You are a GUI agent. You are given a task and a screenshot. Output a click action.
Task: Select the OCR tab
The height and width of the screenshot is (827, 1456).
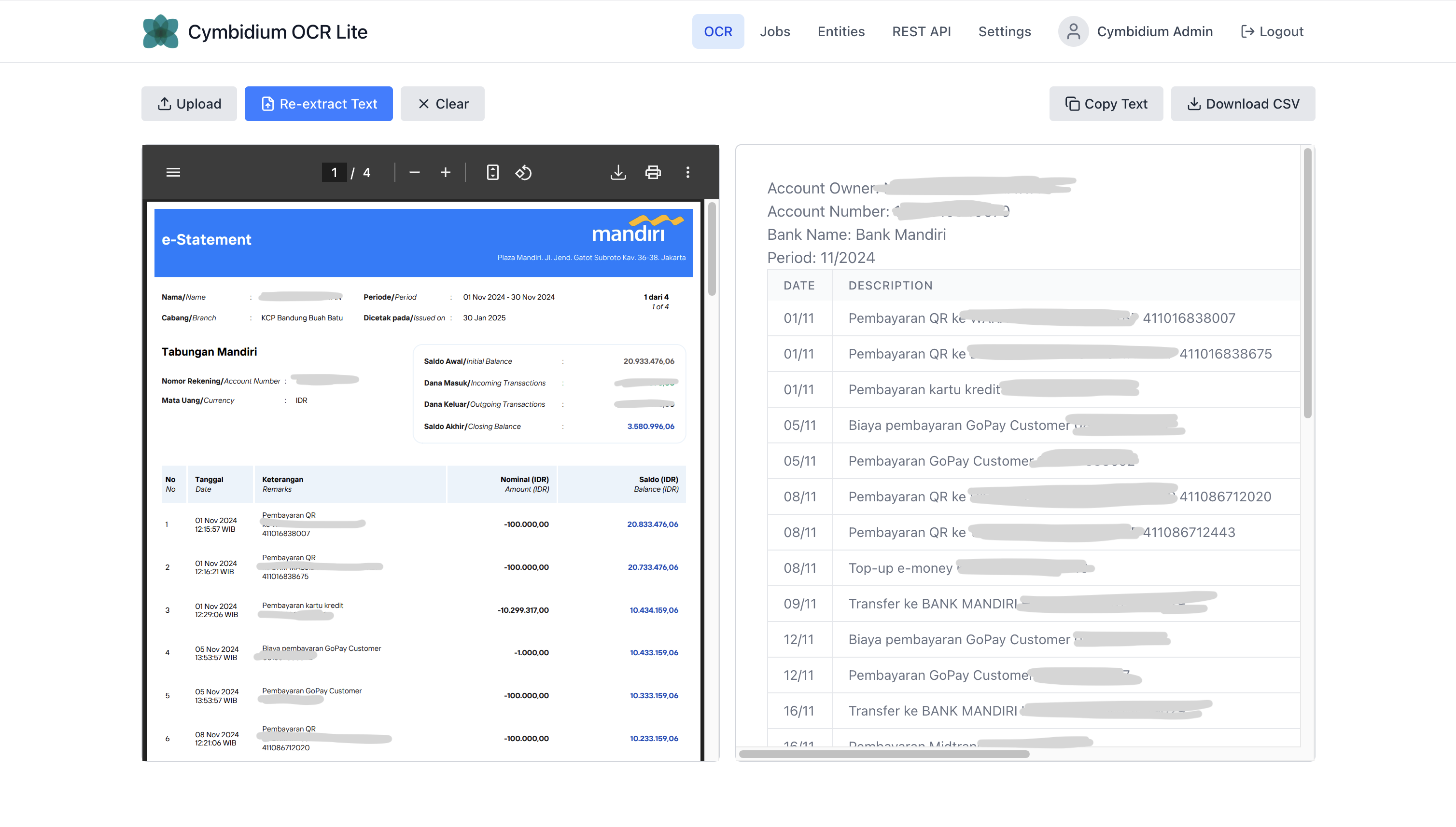point(718,31)
